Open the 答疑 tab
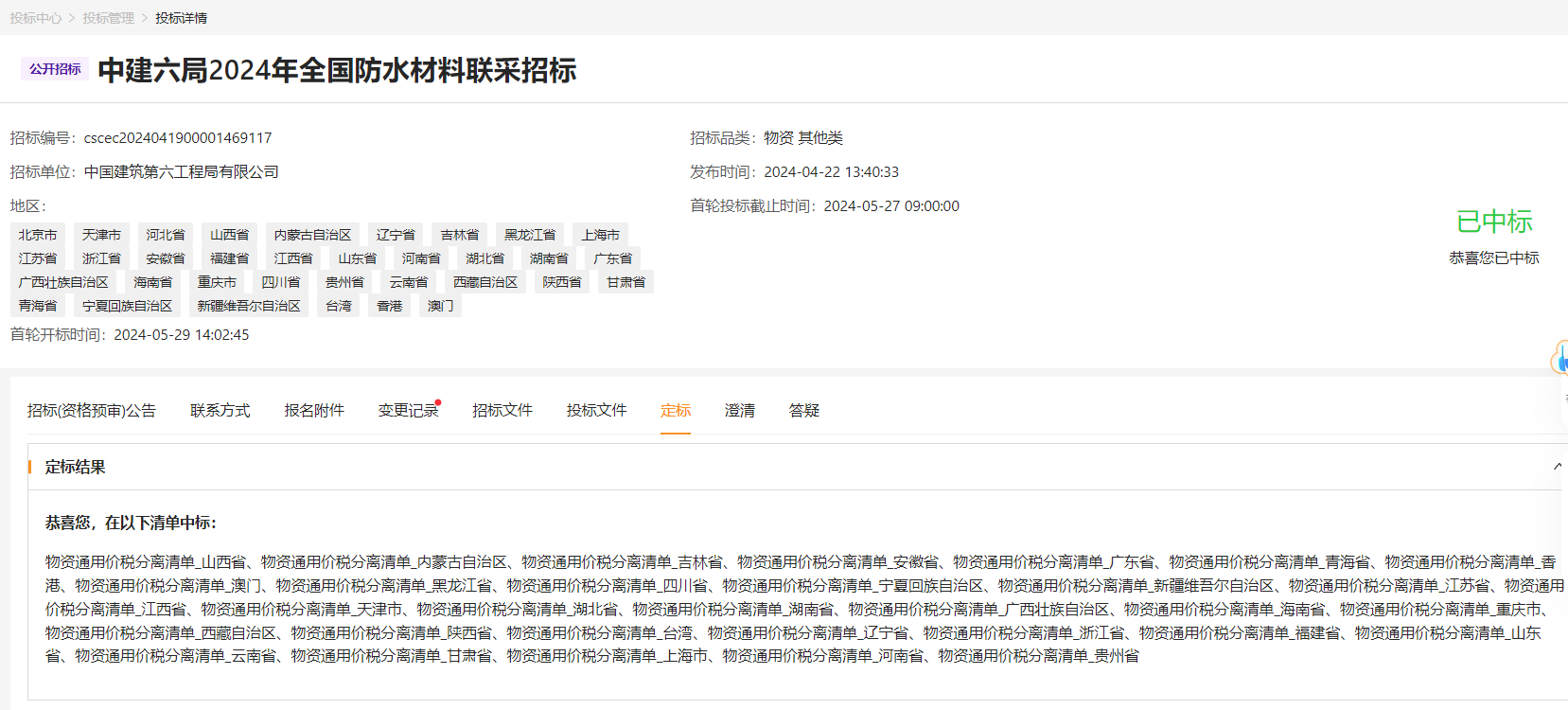Screen dimensions: 1568x710 [x=804, y=410]
